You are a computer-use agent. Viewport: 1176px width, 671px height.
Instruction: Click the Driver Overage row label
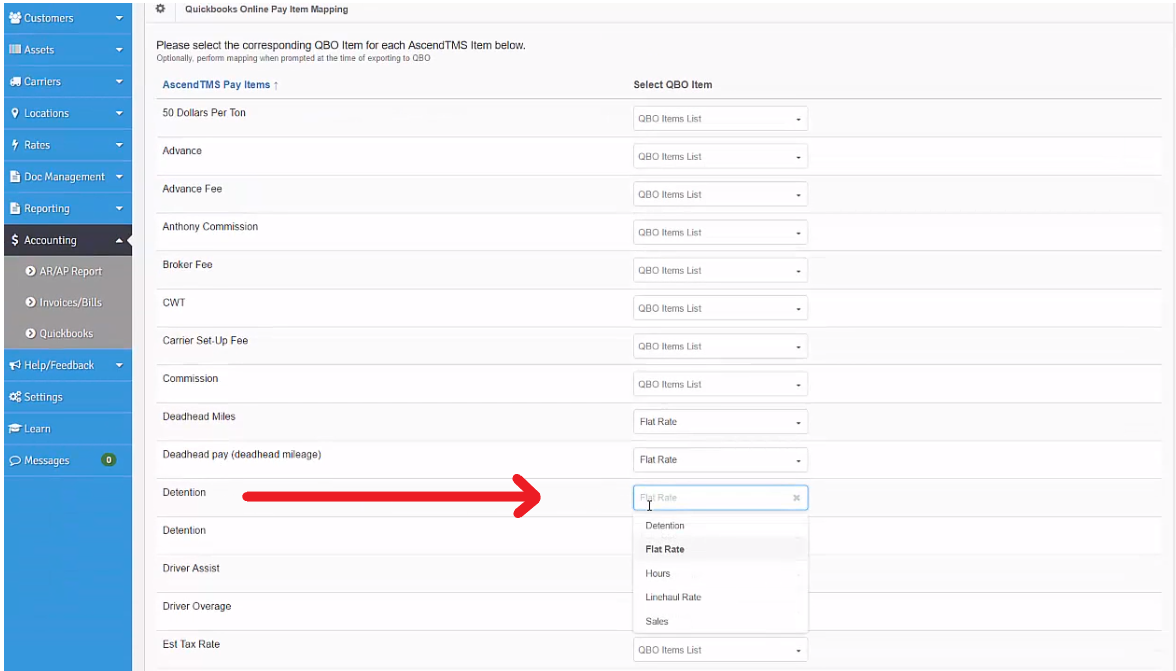pyautogui.click(x=196, y=607)
